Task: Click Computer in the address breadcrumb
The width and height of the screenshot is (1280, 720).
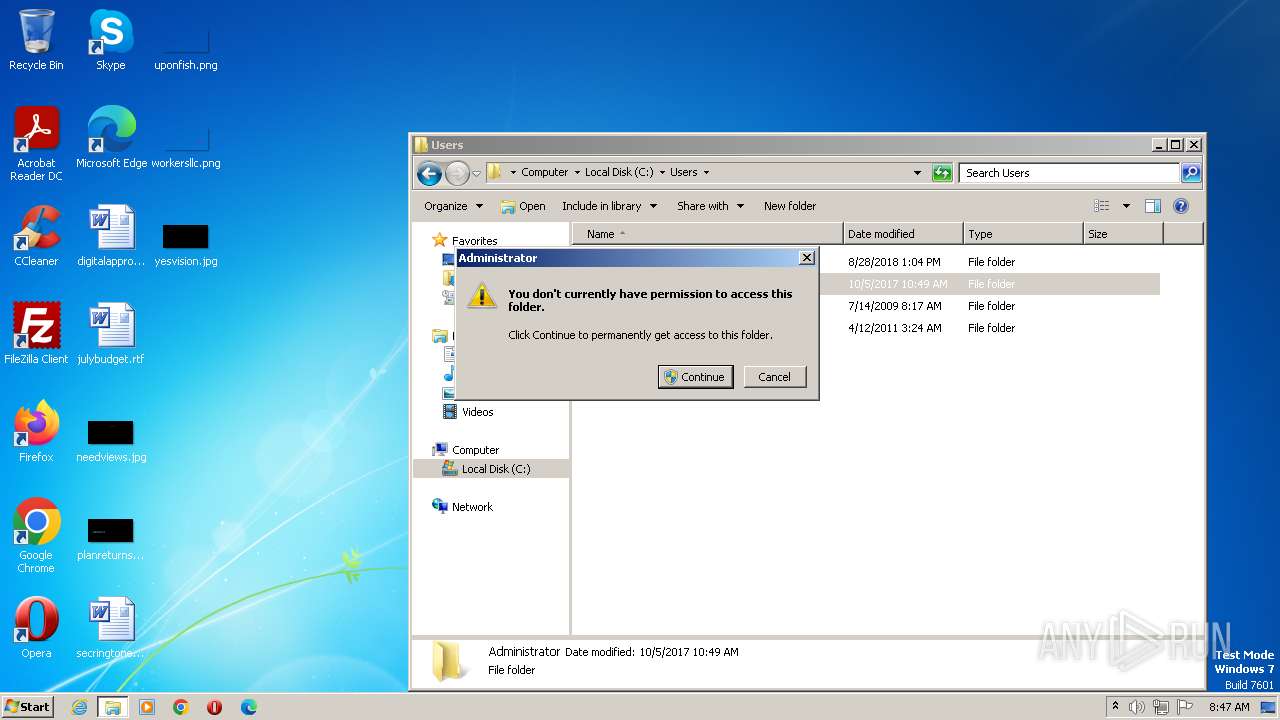Action: click(545, 173)
